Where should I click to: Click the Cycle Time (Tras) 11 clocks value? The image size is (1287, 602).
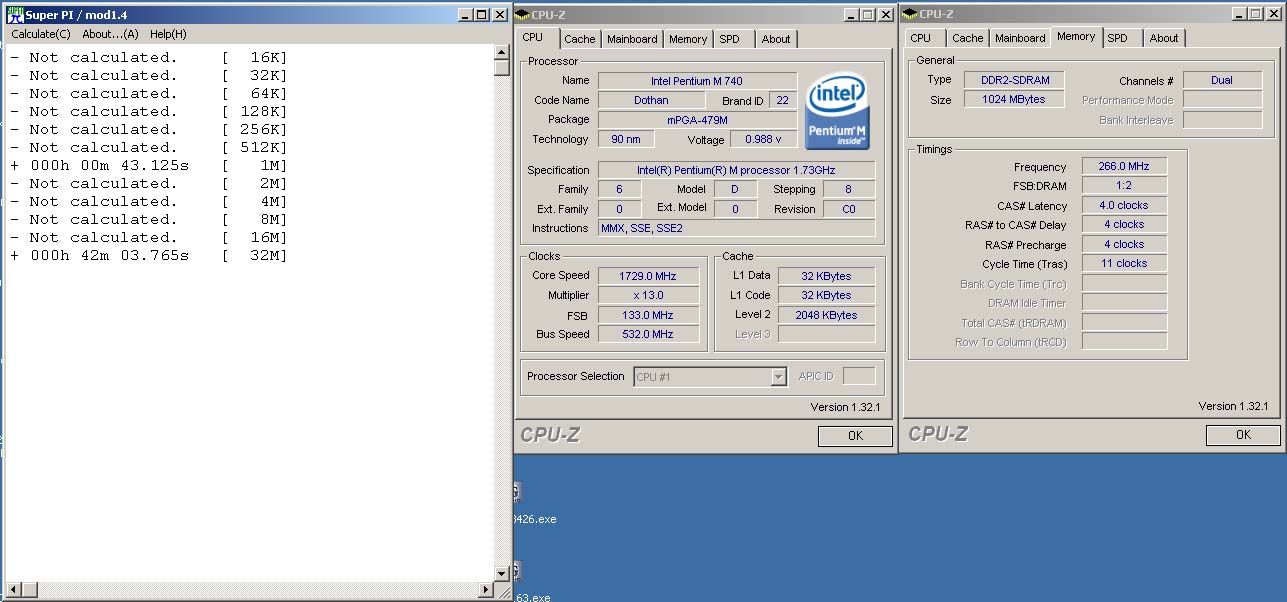[x=1124, y=263]
